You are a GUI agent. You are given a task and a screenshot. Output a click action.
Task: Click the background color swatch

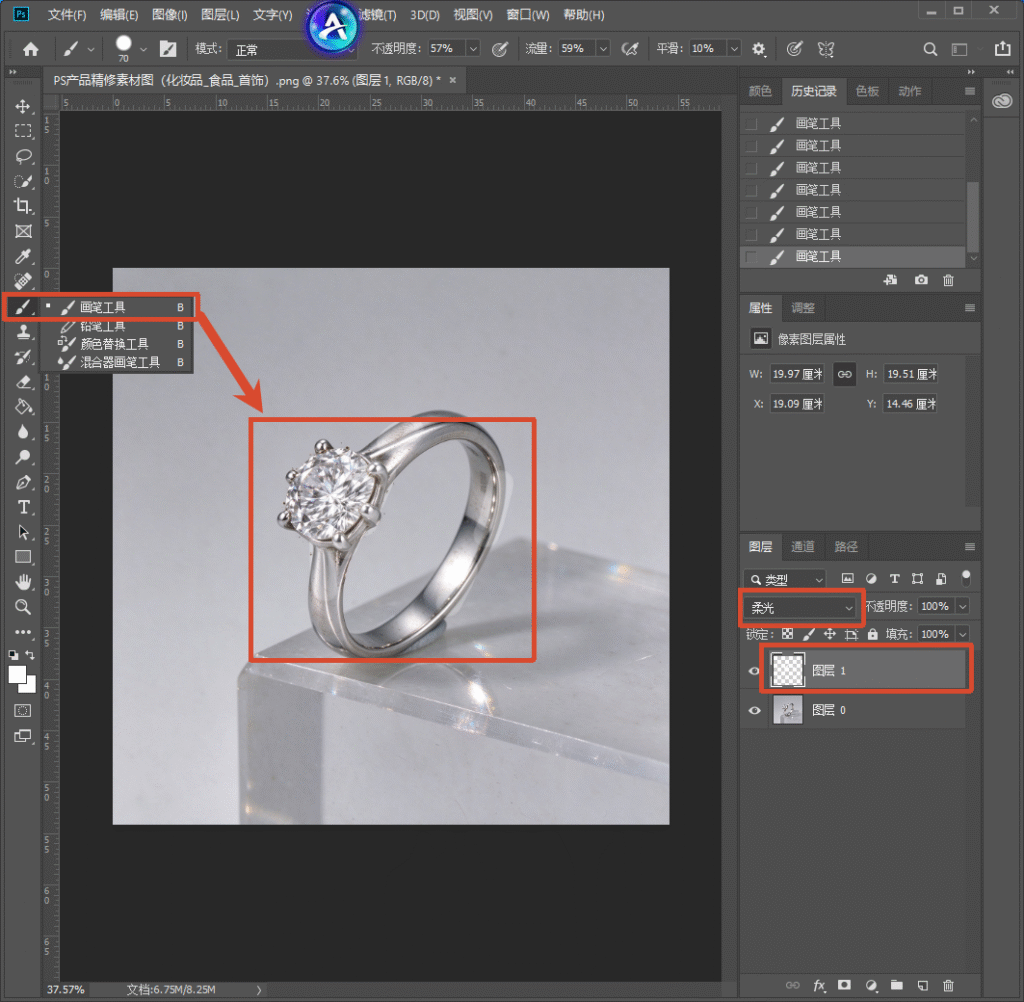[x=29, y=686]
